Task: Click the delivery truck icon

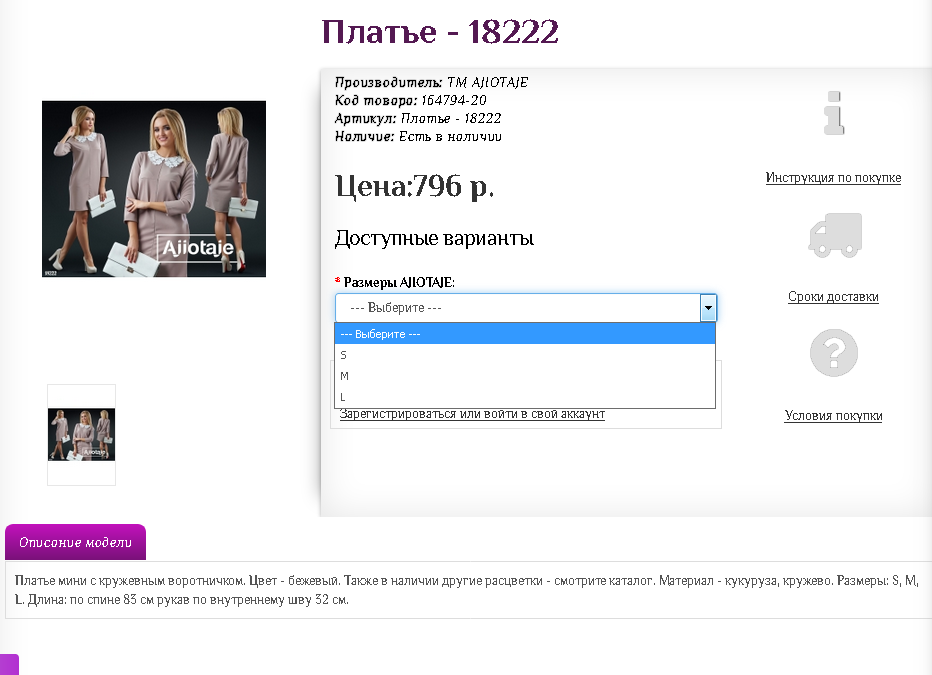Action: [x=834, y=235]
